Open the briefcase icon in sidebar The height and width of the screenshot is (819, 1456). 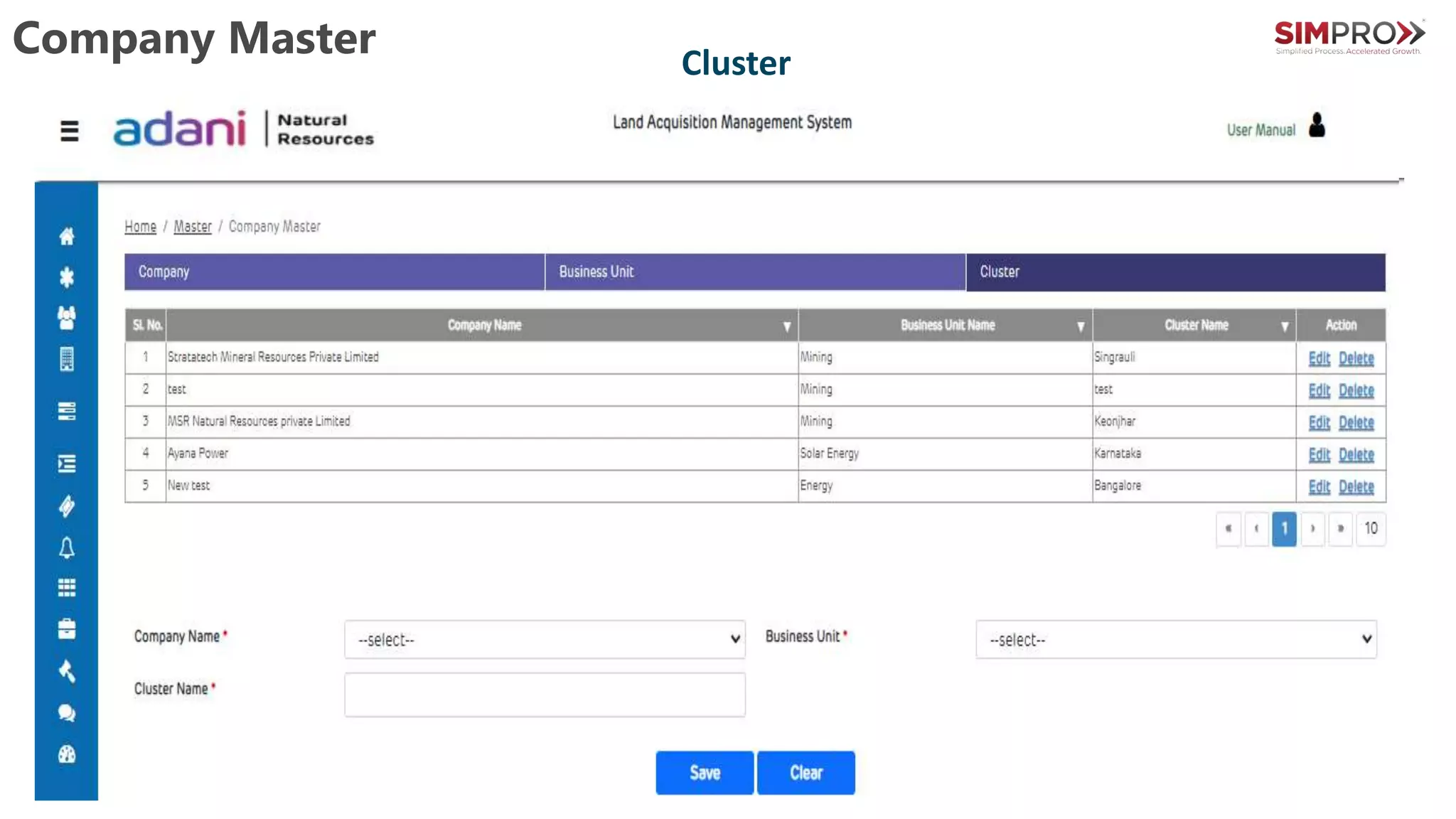[x=67, y=629]
